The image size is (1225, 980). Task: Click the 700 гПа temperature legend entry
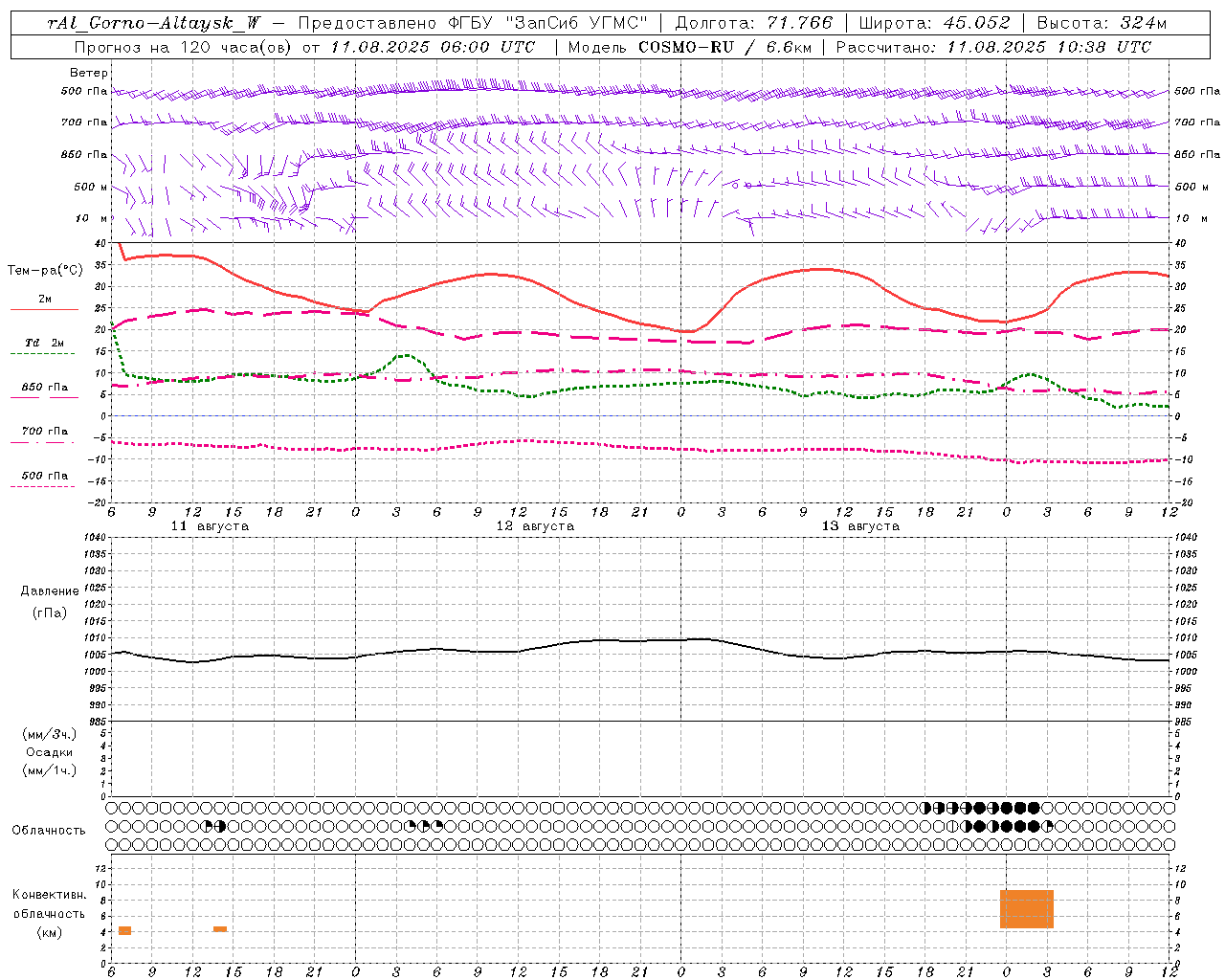(x=45, y=432)
